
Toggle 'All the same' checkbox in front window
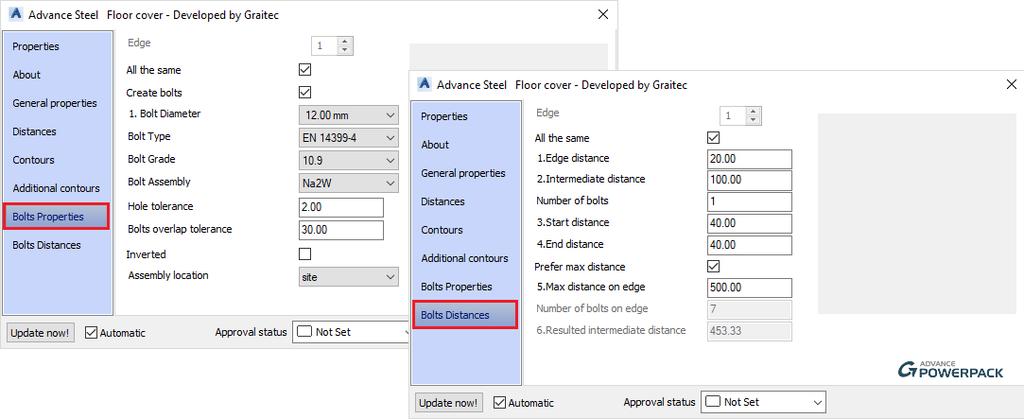pyautogui.click(x=713, y=138)
